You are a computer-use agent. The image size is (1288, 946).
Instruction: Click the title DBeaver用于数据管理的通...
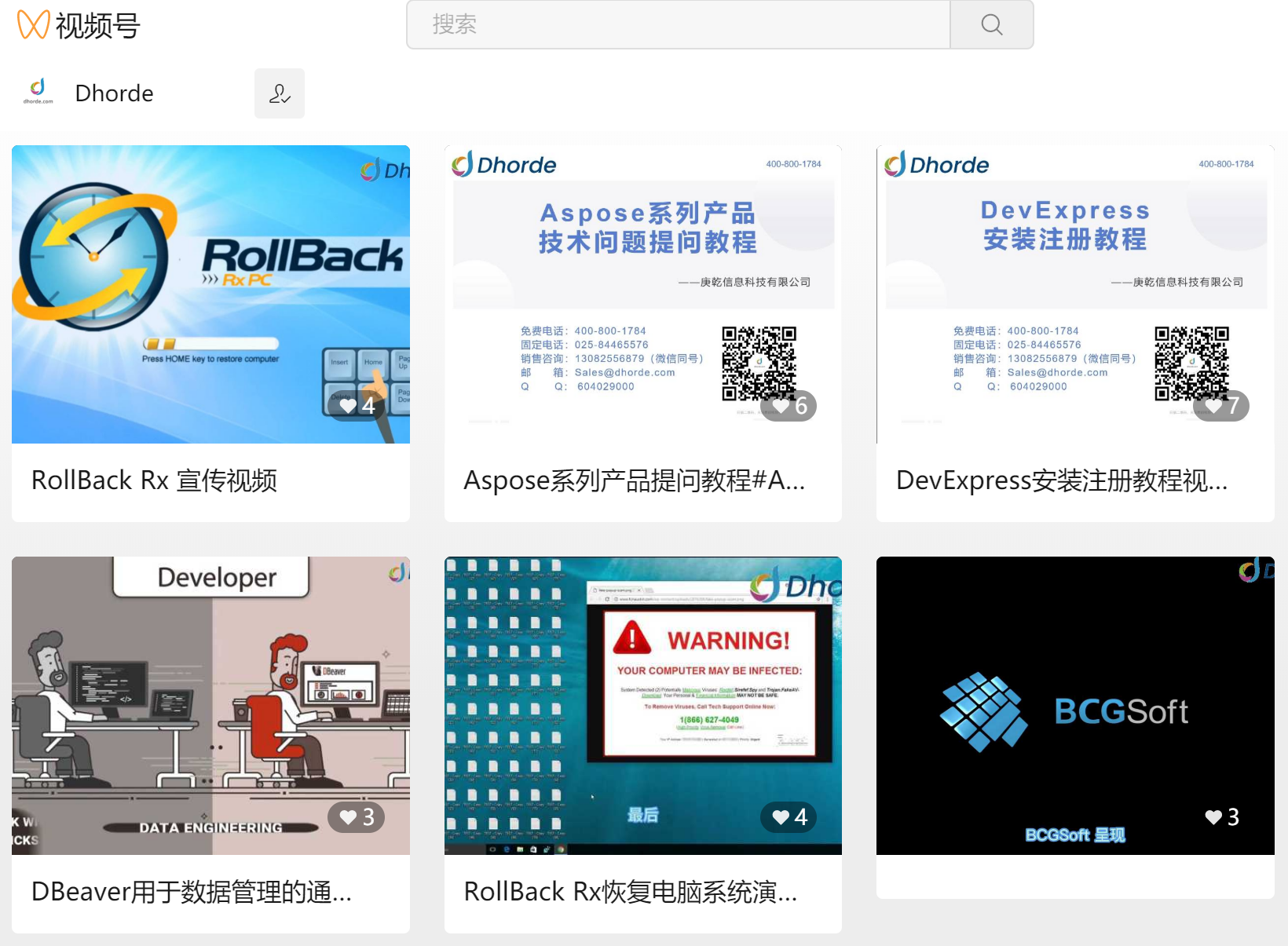pyautogui.click(x=191, y=892)
